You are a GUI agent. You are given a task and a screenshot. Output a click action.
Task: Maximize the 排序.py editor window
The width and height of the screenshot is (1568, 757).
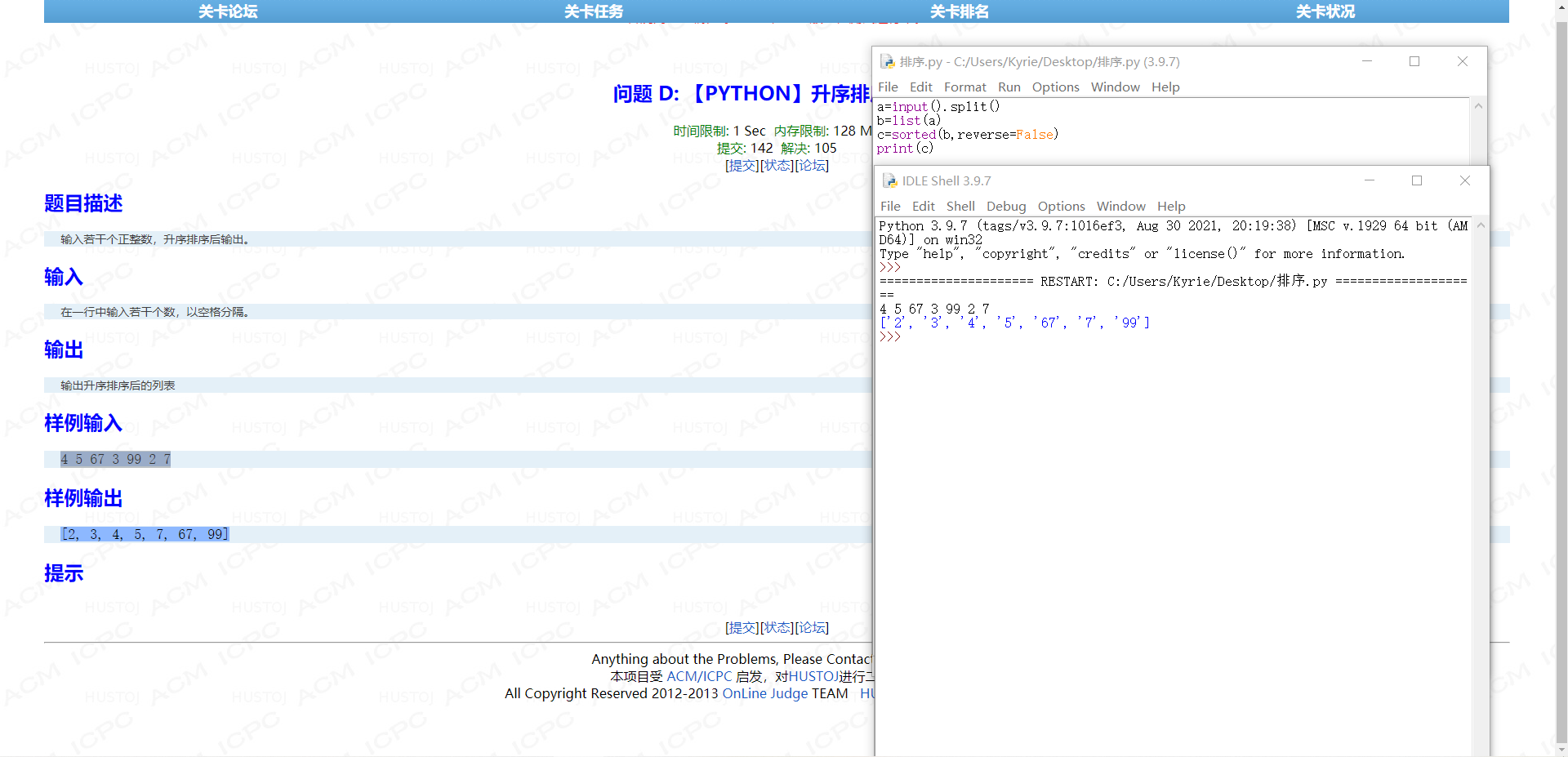[x=1414, y=61]
